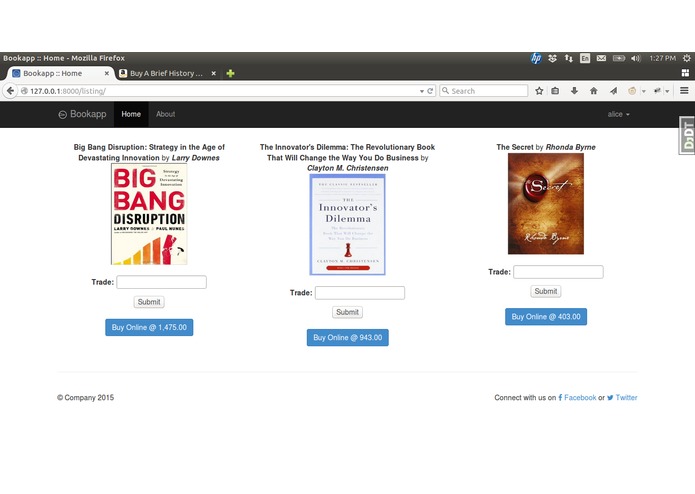Open the About nav item
Viewport: 695px width, 494px height.
point(165,114)
